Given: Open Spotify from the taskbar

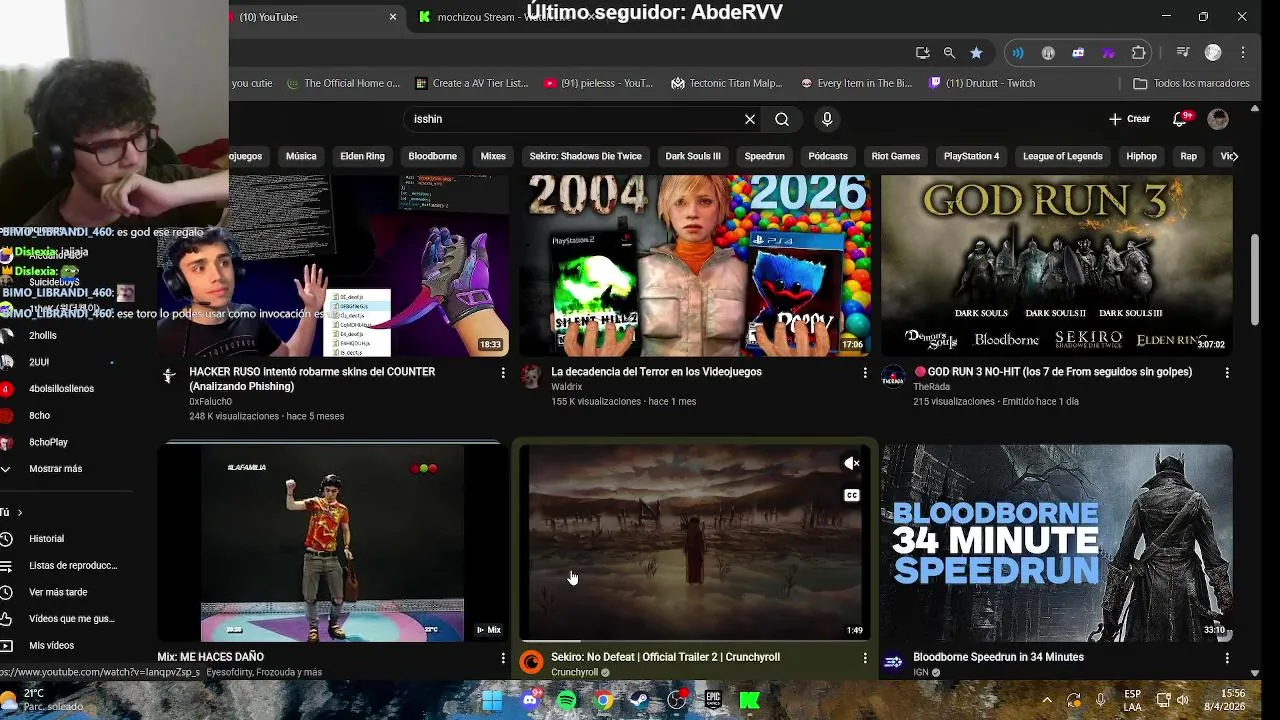Looking at the screenshot, I should [567, 700].
